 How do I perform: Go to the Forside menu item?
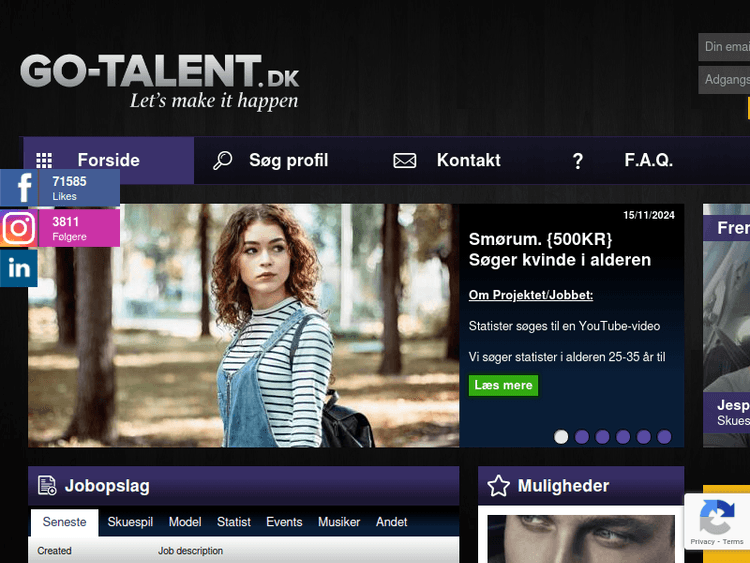click(109, 160)
